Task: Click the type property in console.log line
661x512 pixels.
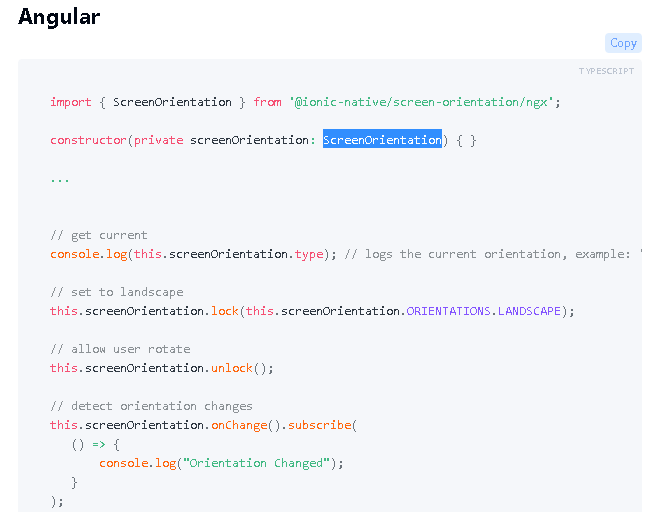Action: point(309,255)
